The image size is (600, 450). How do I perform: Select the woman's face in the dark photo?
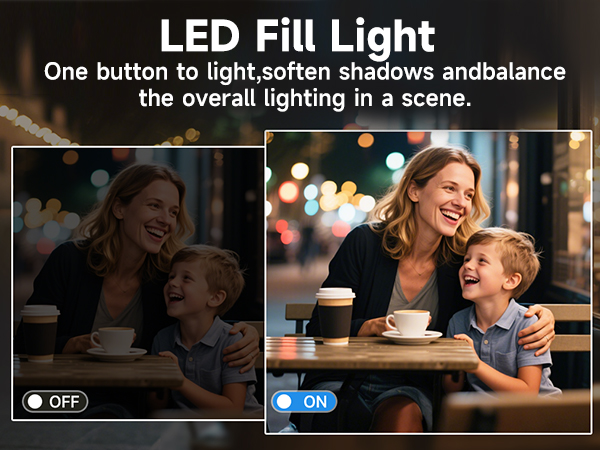[151, 216]
